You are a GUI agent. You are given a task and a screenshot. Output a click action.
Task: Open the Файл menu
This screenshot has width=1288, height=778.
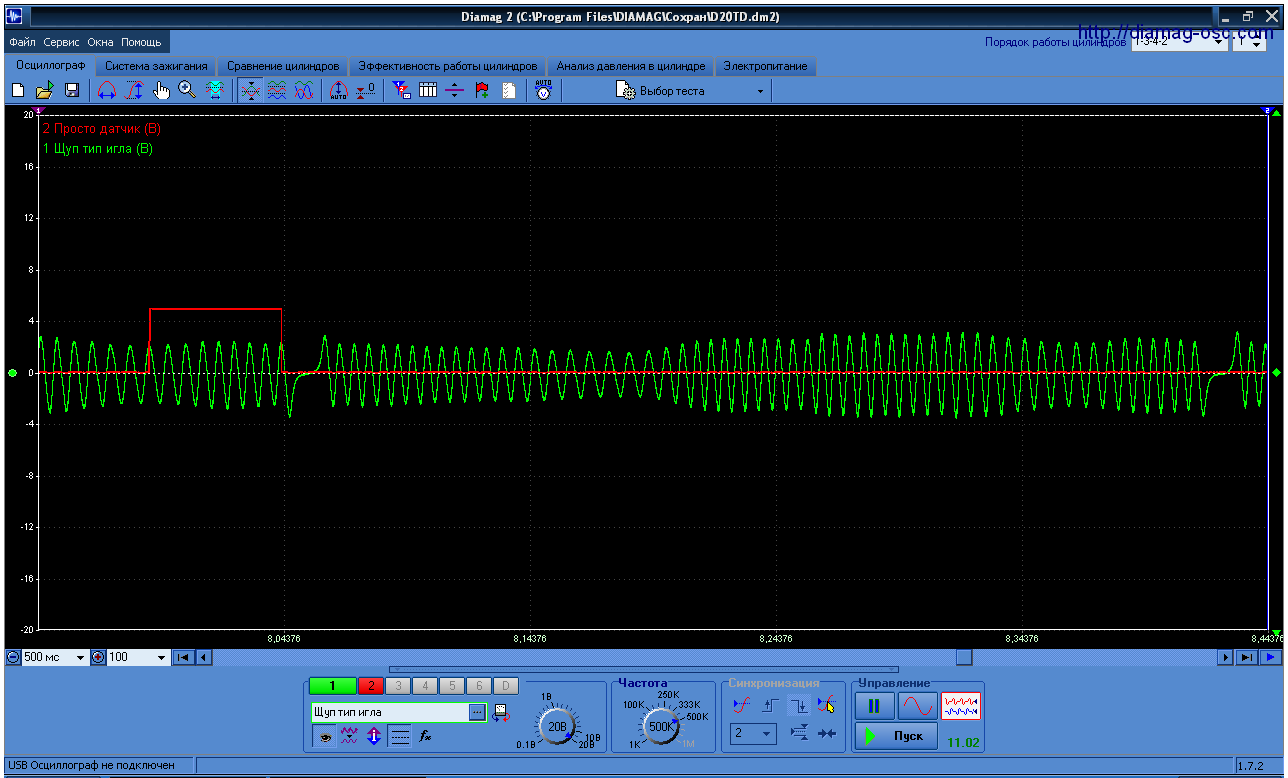tap(23, 43)
